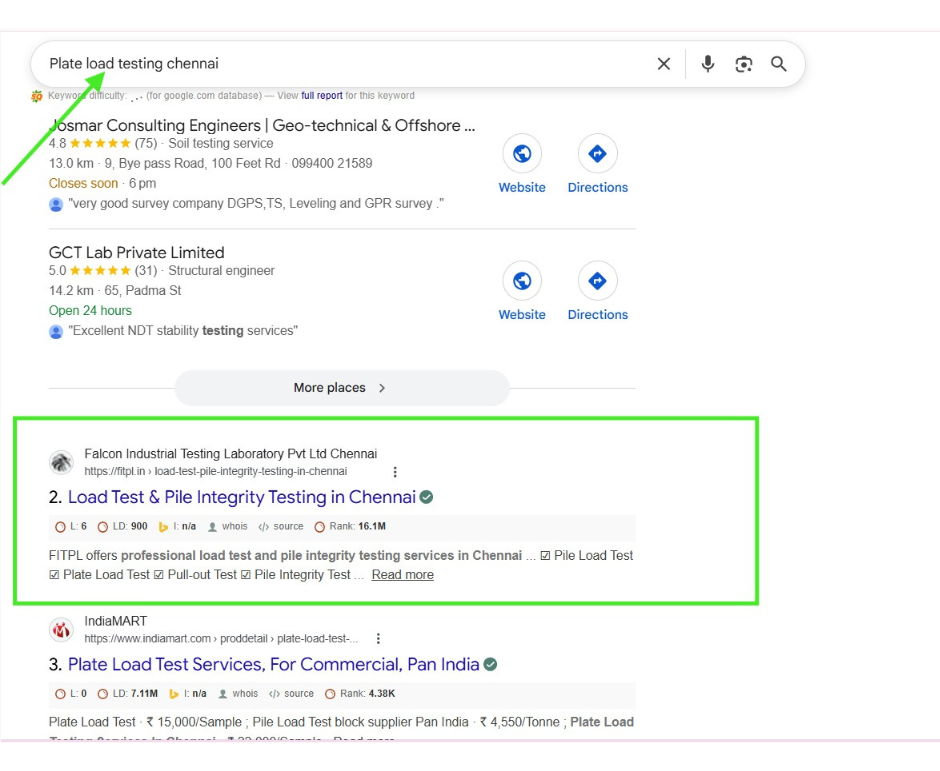This screenshot has height=771, width=940.
Task: Click the Falcon Industrial Testing Laboratory favicon
Action: click(x=61, y=462)
